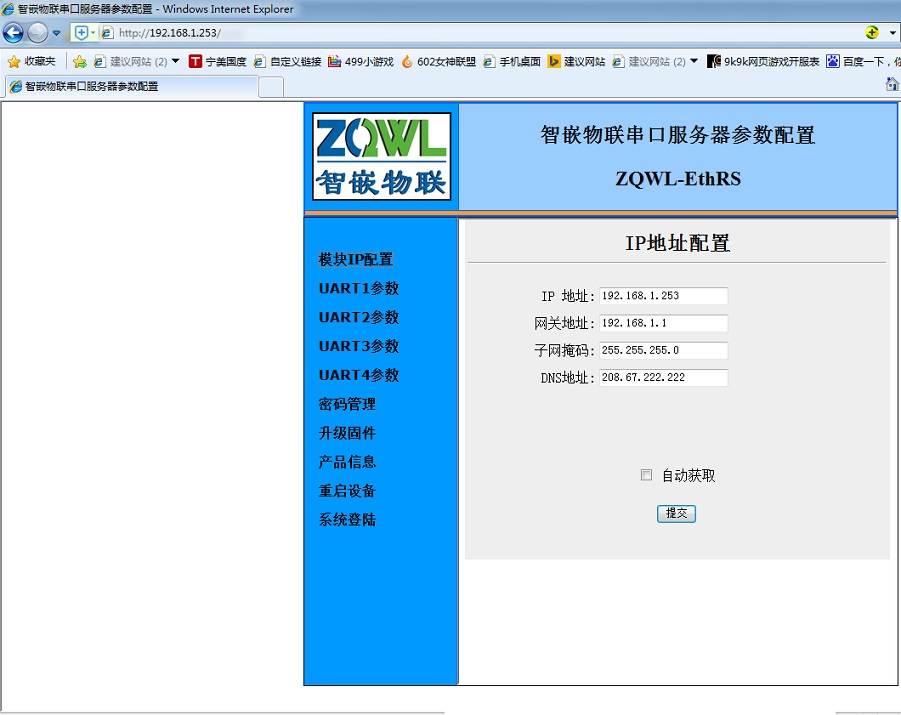Viewport: 901px width, 715px height.
Task: Open the 宁美国度 bookmark
Action: click(x=217, y=61)
